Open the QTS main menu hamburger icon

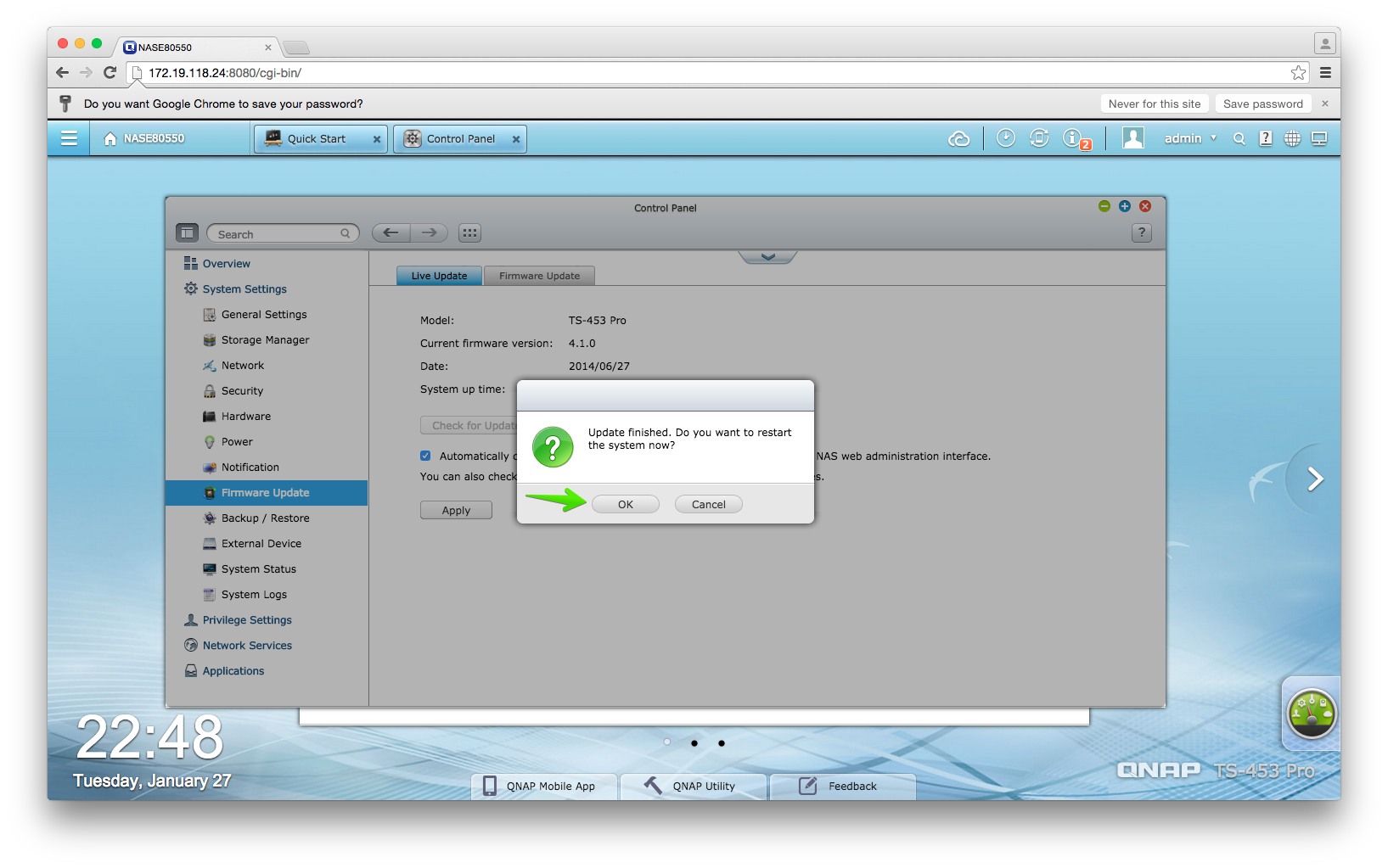(x=70, y=138)
